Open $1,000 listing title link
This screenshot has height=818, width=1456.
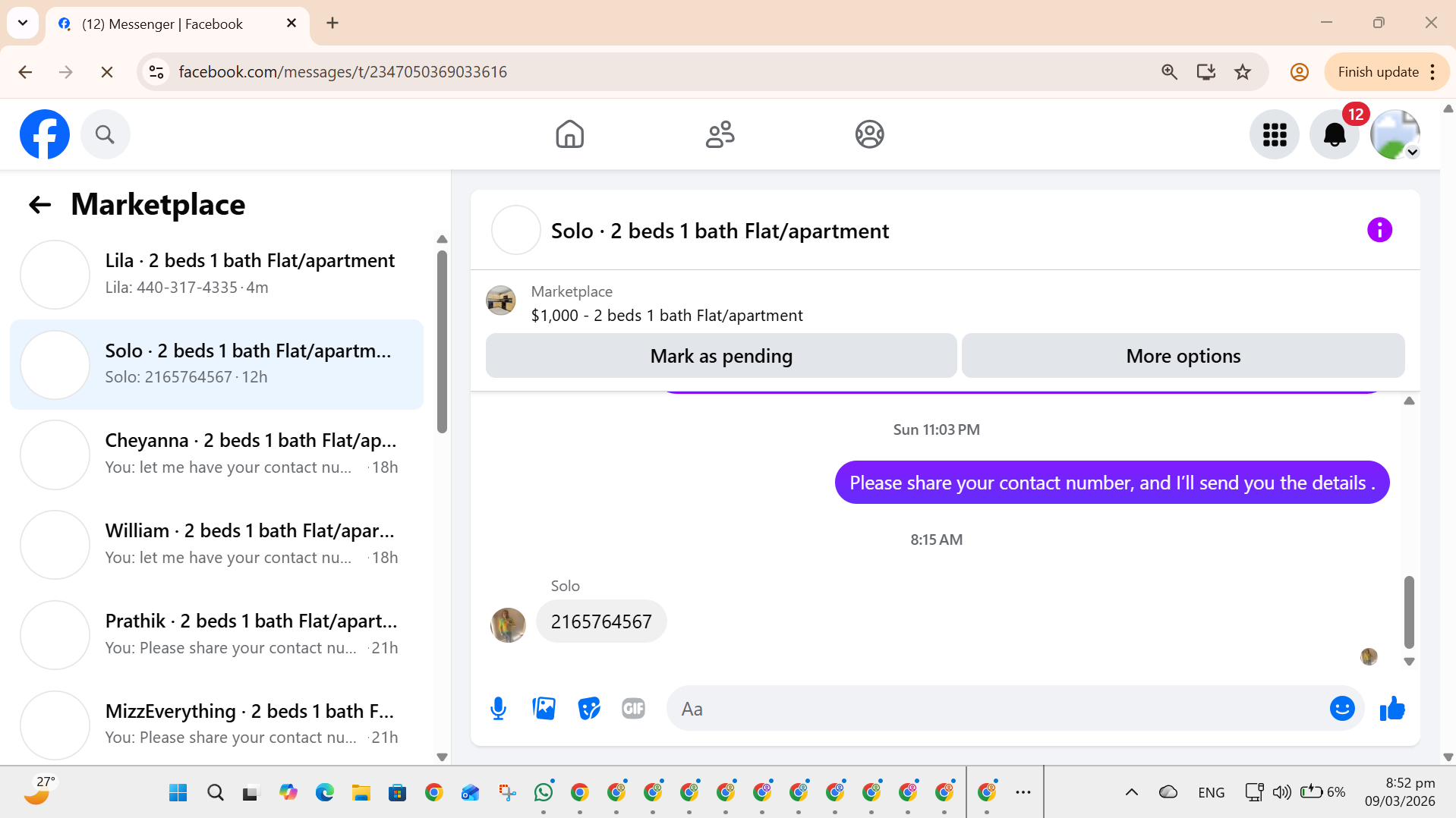click(x=667, y=316)
